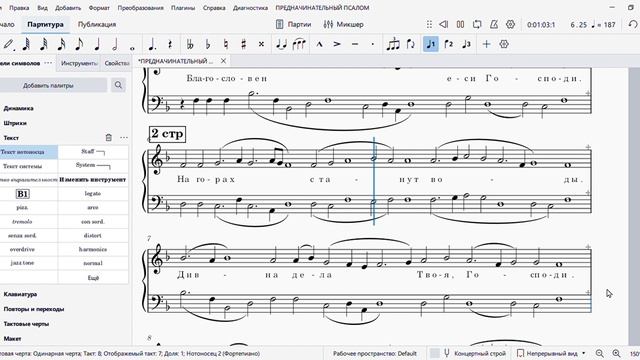Select the half note duration

click(115, 44)
